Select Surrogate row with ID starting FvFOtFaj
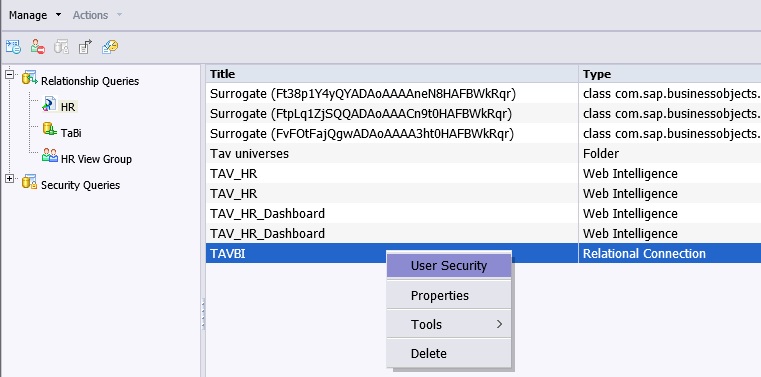The height and width of the screenshot is (377, 761). click(392, 133)
